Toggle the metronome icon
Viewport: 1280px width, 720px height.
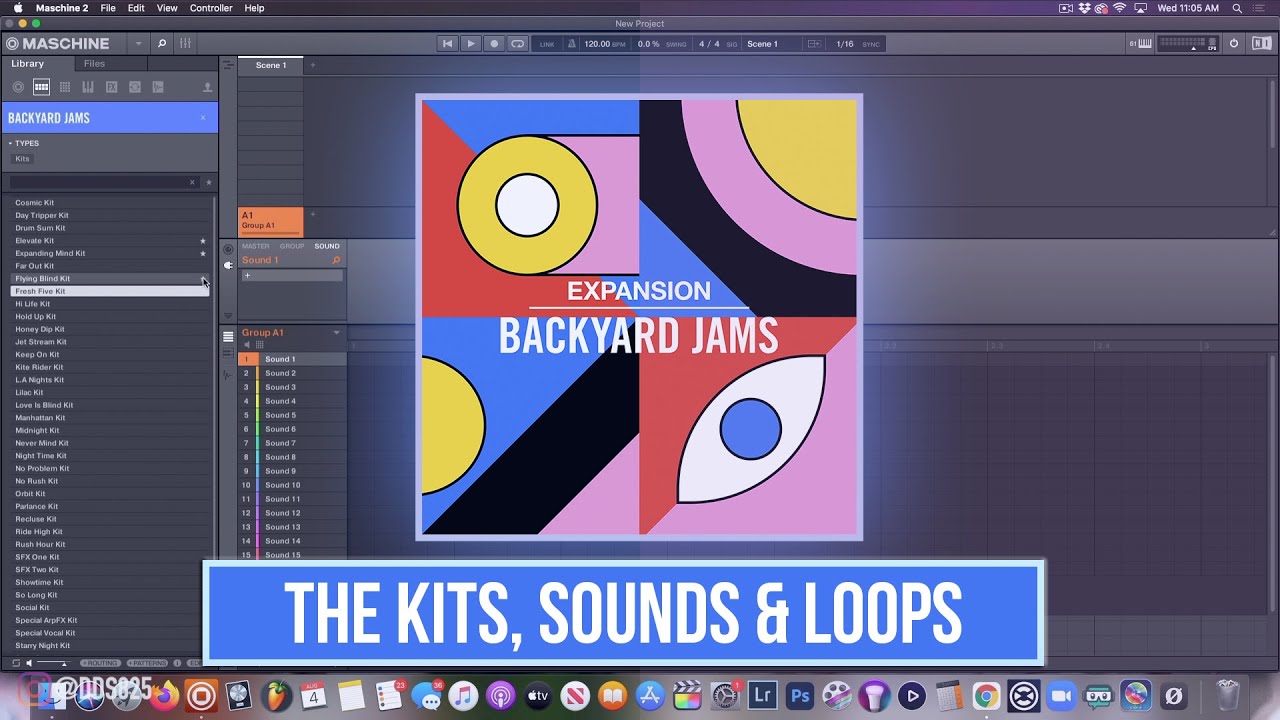[572, 44]
